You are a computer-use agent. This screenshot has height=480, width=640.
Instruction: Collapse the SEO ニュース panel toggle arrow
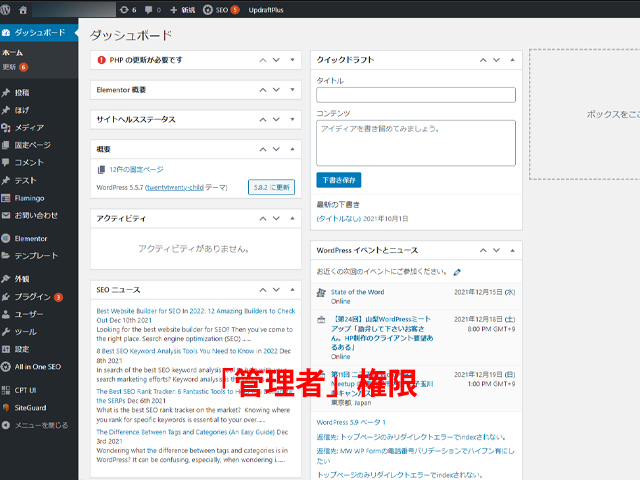[292, 290]
